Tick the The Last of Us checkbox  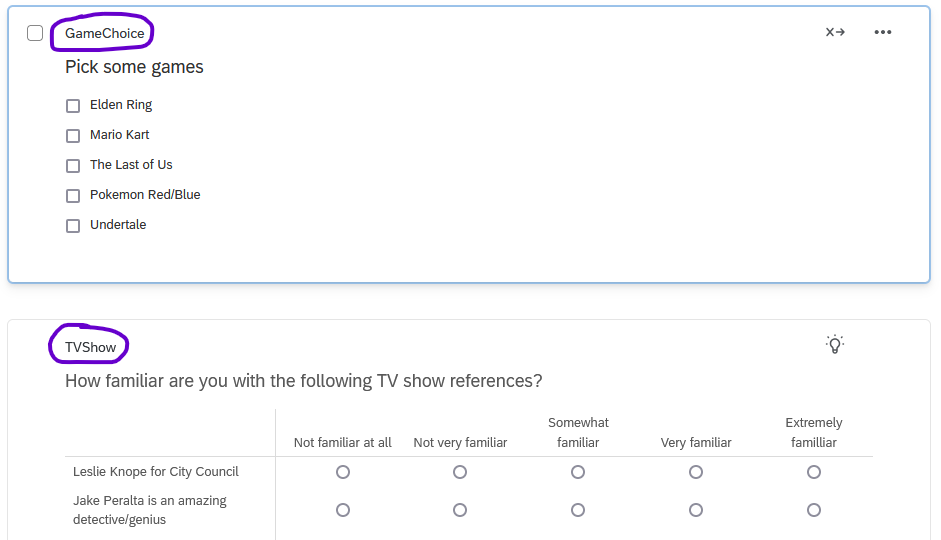[x=73, y=166]
